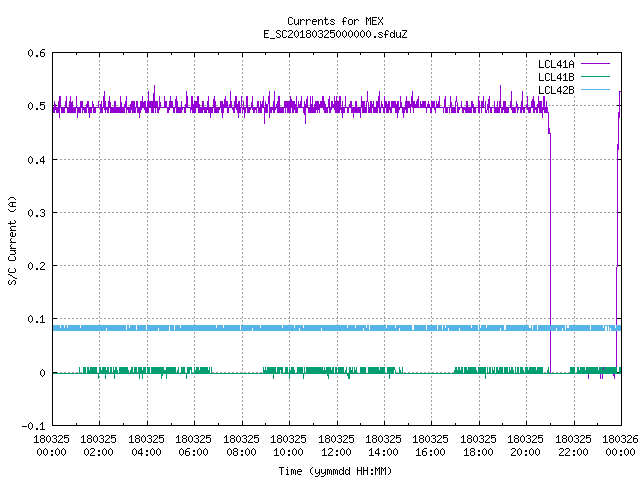Click the 0.5 y-axis tick label
Screen dimensions: 640x480
click(x=36, y=106)
